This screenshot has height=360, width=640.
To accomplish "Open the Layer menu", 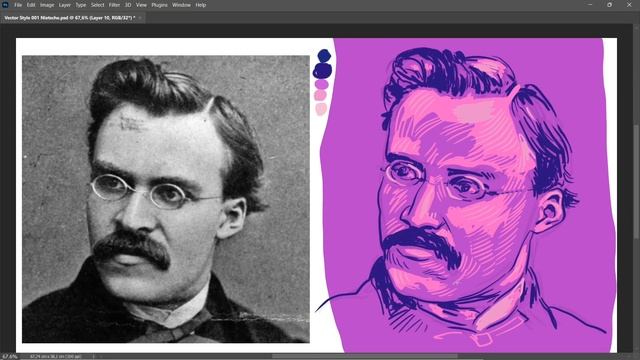I will point(65,5).
